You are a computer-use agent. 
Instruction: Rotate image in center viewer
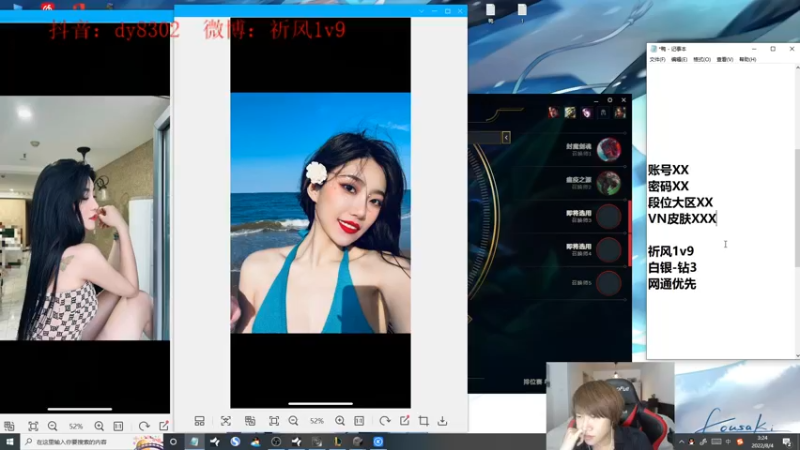coord(385,421)
